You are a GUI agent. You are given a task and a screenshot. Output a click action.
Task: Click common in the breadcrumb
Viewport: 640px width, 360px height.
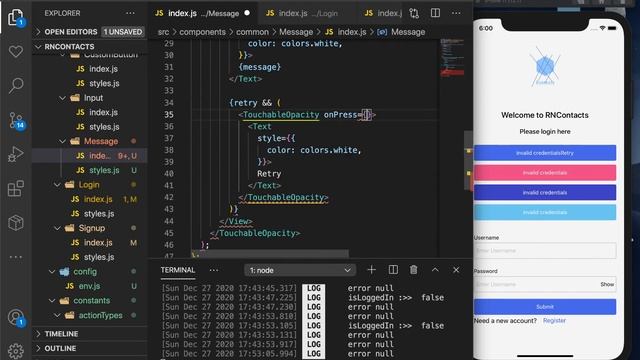(x=252, y=32)
